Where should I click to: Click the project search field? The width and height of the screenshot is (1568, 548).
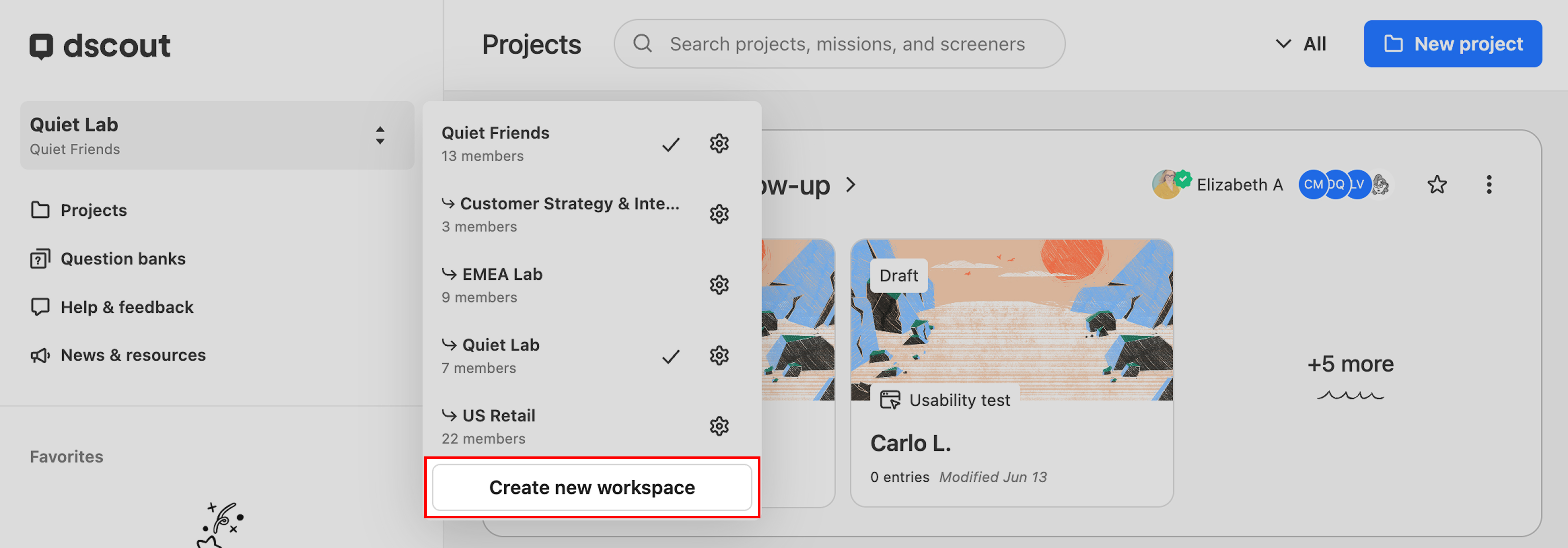tap(838, 43)
